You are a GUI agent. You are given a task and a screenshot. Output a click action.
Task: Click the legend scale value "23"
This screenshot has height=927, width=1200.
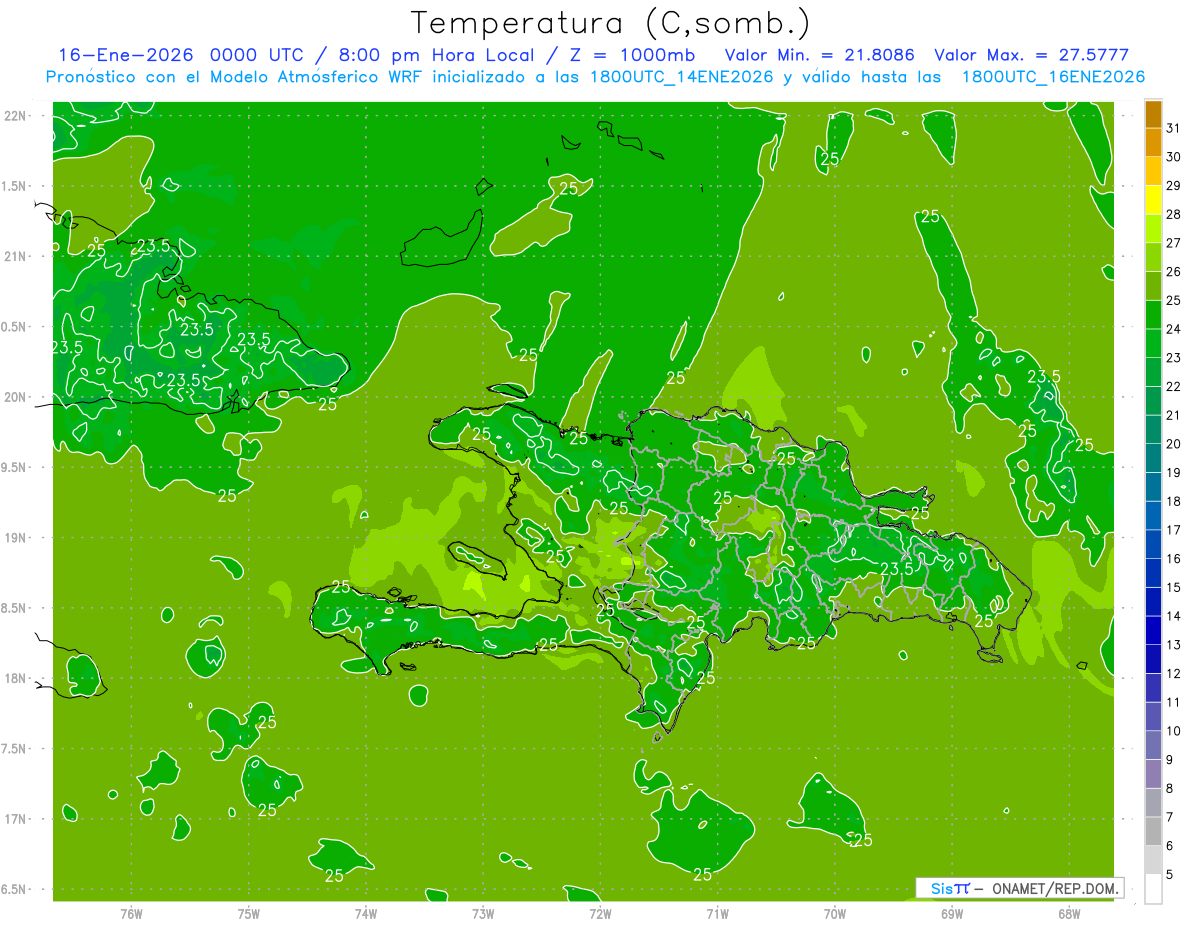(1174, 358)
